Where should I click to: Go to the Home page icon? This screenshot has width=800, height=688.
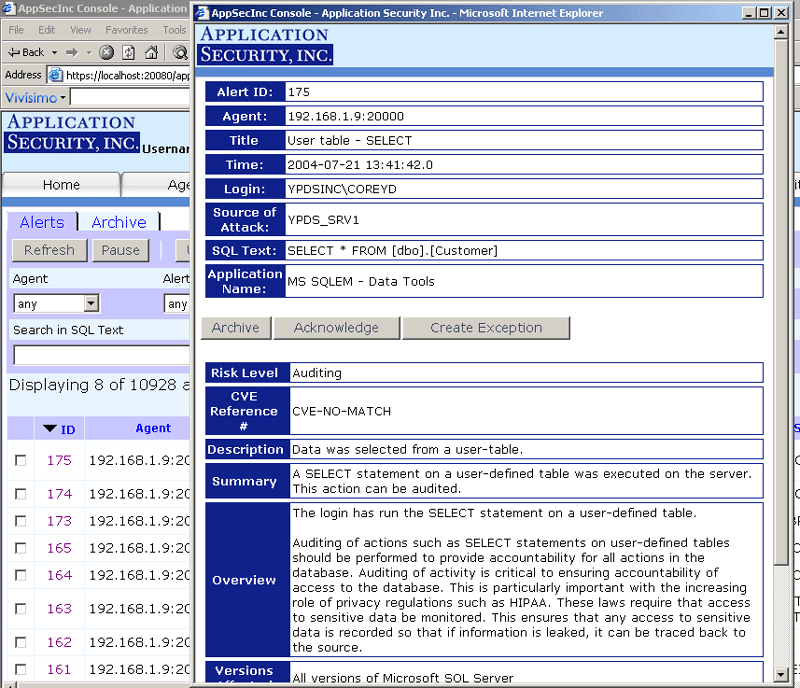coord(150,52)
